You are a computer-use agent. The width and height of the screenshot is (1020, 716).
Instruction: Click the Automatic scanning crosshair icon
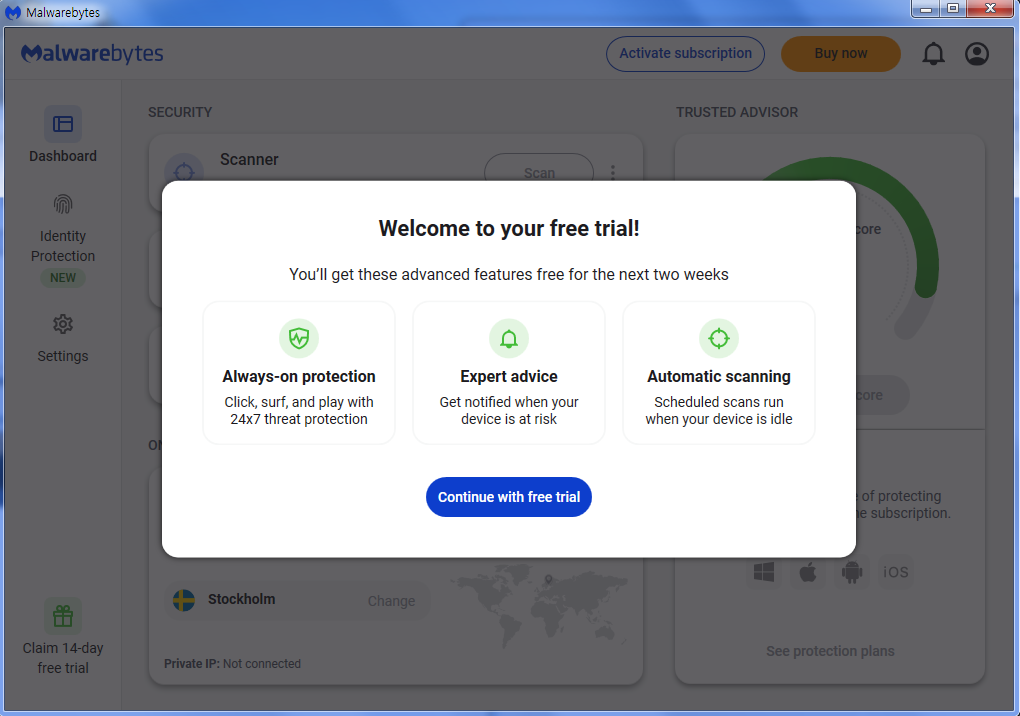tap(719, 338)
